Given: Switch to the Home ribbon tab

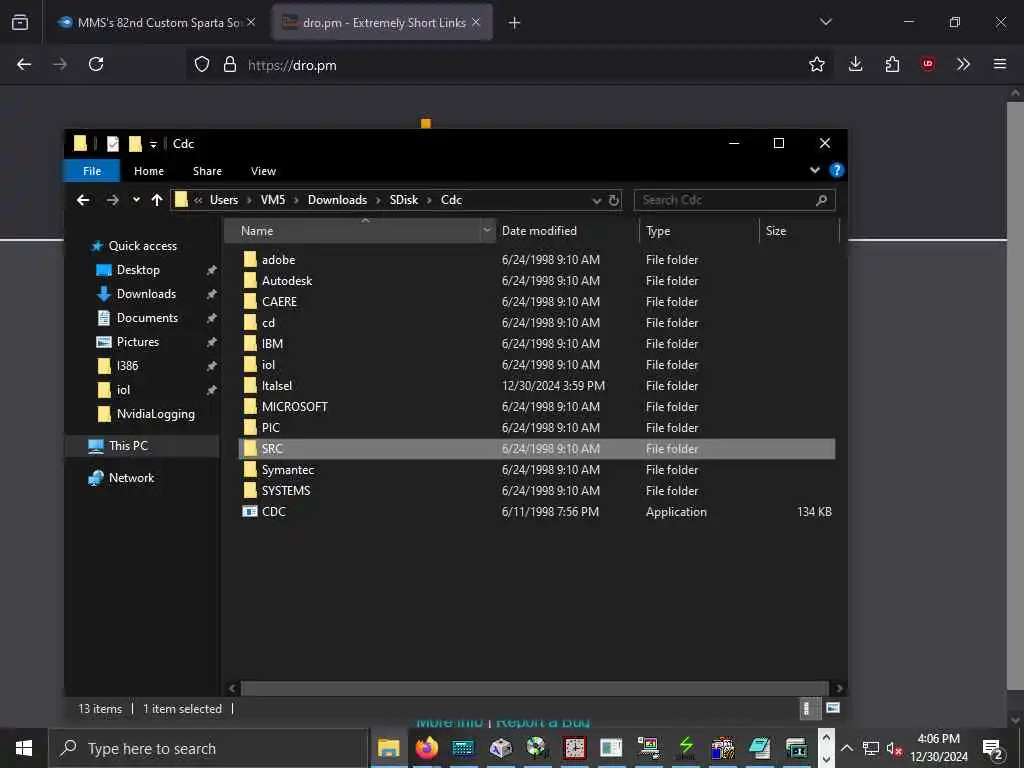Looking at the screenshot, I should [149, 171].
